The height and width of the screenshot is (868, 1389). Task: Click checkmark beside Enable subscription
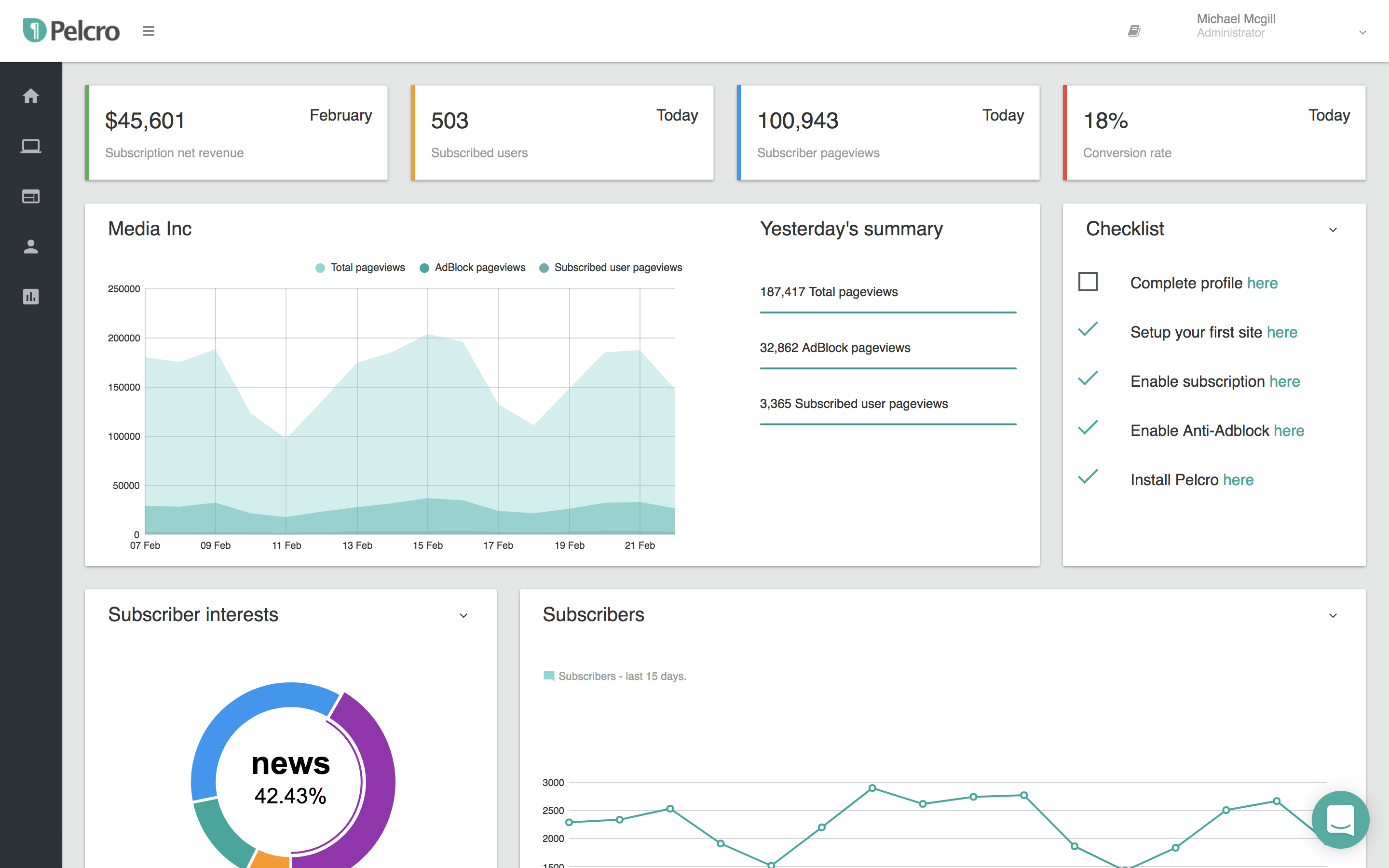tap(1088, 379)
